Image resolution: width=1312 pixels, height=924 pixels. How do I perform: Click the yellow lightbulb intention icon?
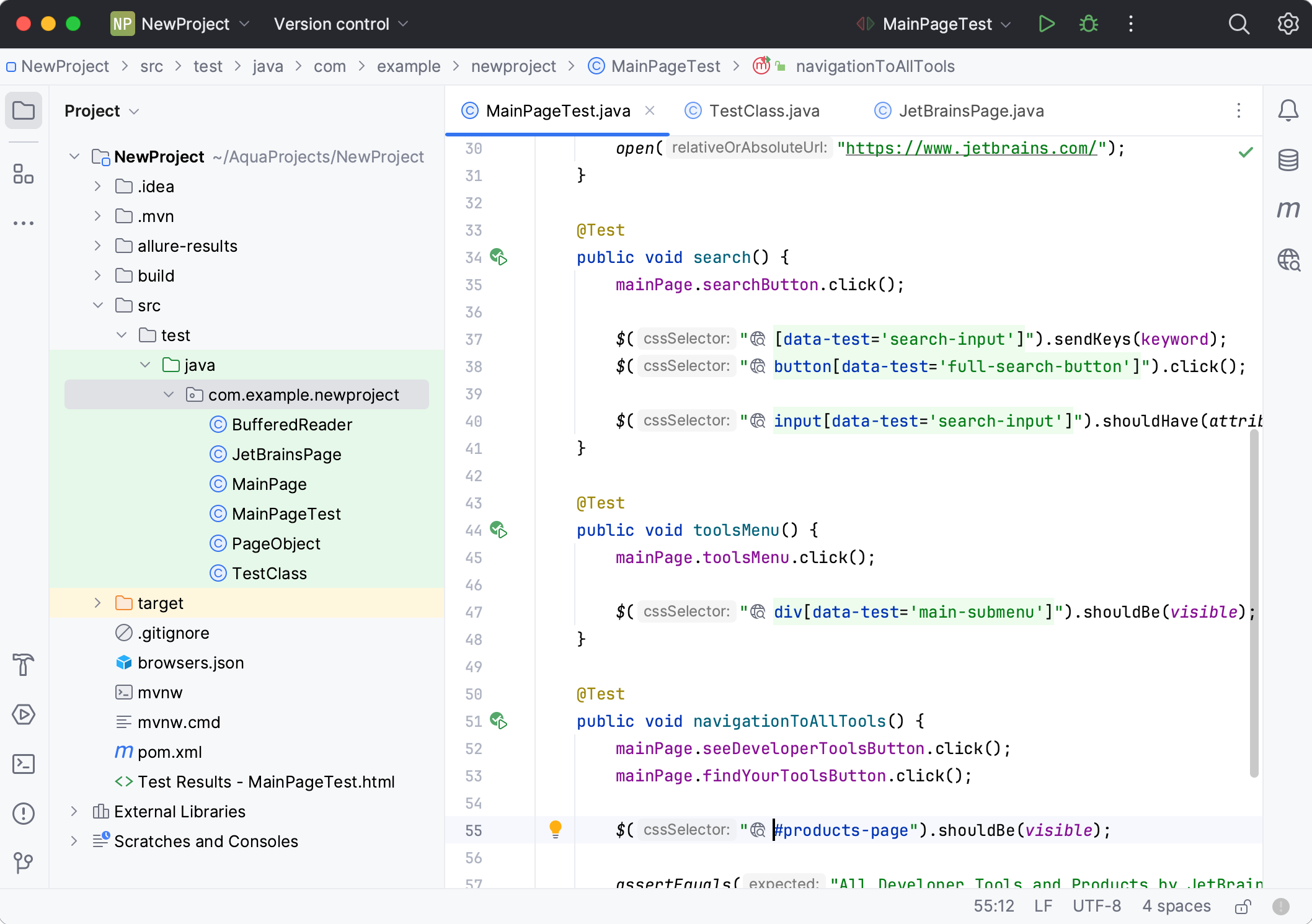pos(556,829)
